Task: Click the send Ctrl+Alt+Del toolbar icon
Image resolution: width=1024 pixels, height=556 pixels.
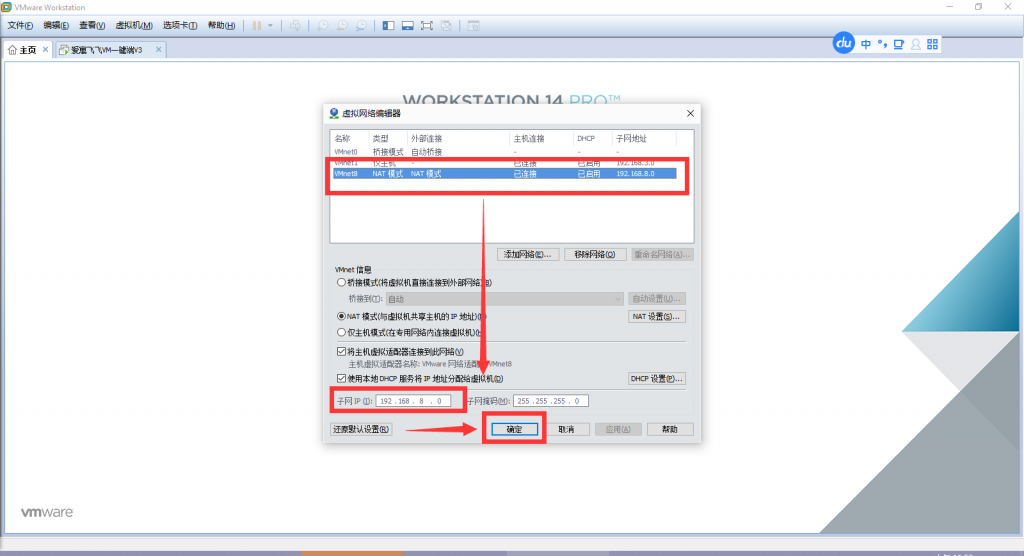Action: coord(295,25)
